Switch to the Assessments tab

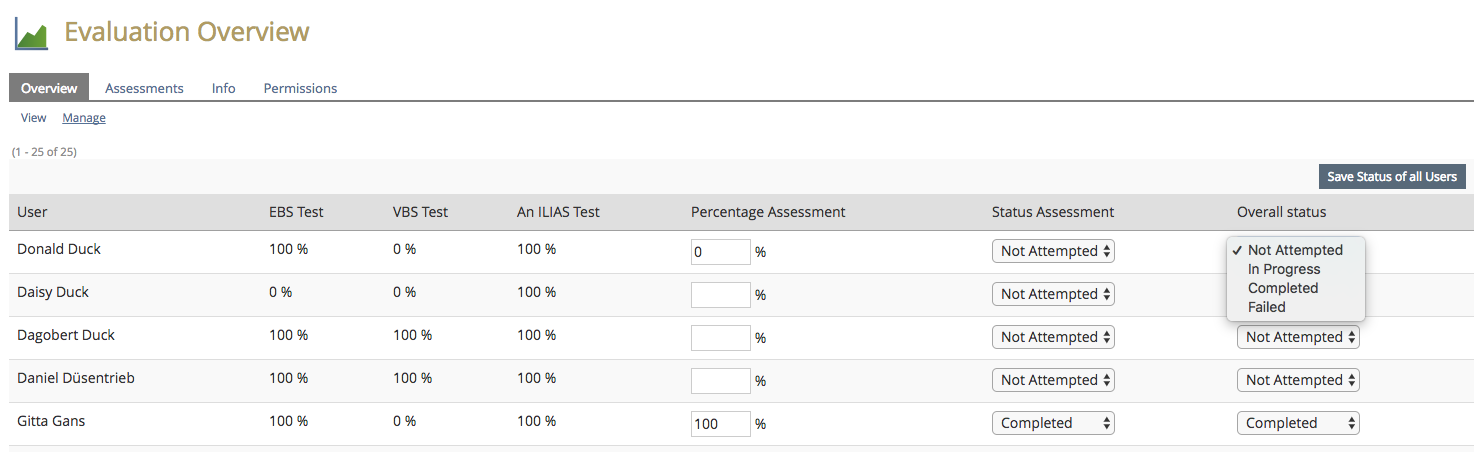coord(144,88)
